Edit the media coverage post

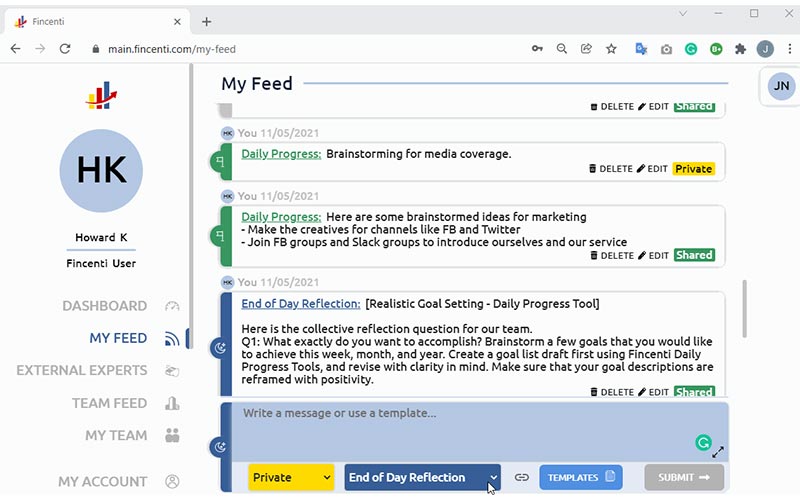pyautogui.click(x=652, y=169)
